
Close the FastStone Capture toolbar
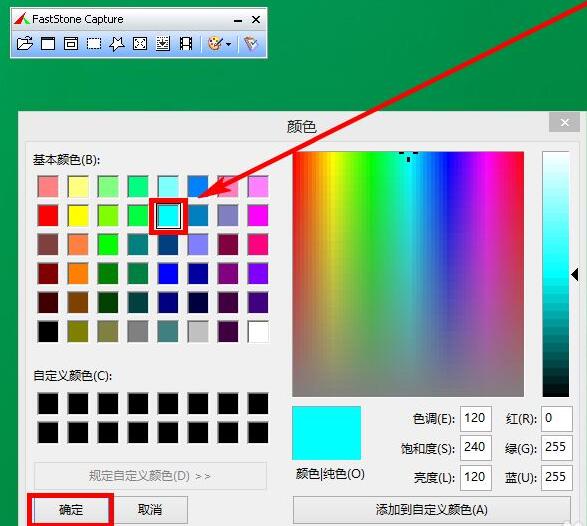256,19
